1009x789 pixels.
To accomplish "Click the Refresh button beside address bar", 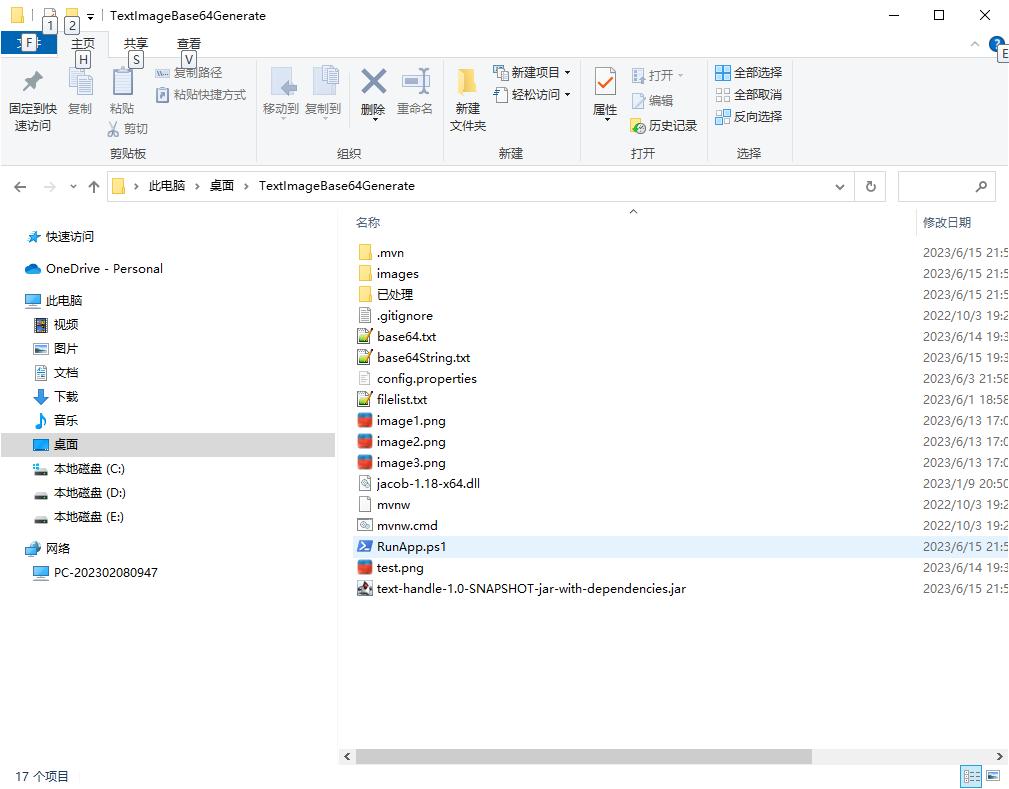I will 871,187.
